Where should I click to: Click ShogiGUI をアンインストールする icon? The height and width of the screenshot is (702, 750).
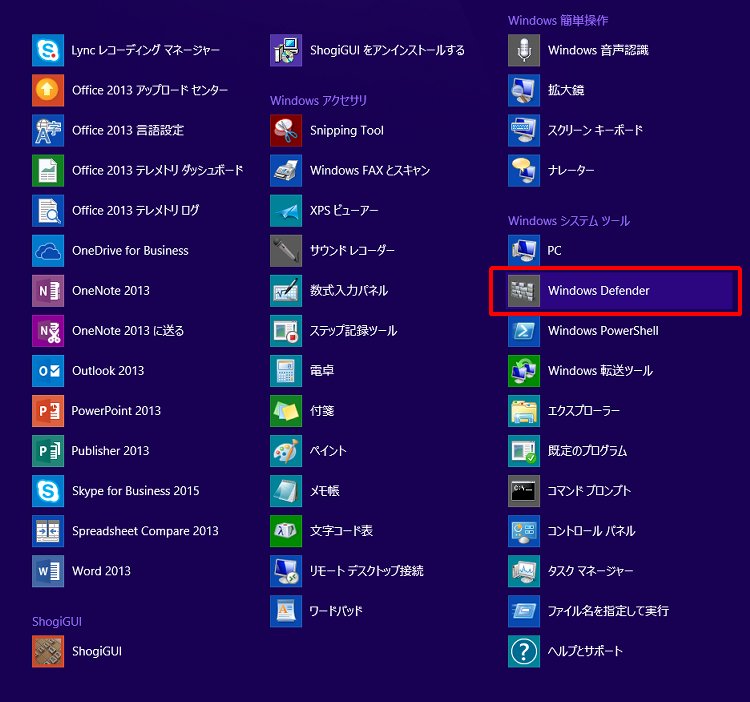[x=286, y=50]
